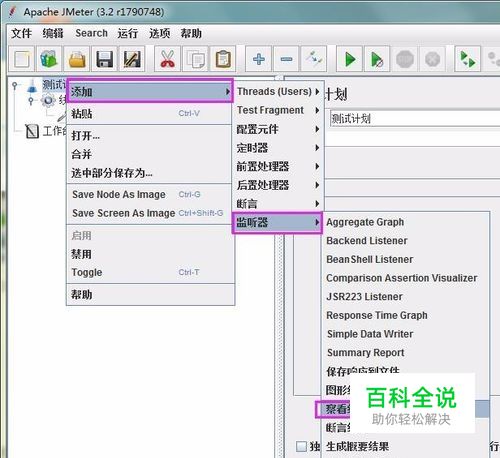Click the Save As toolbar icon
The width and height of the screenshot is (500, 458).
tap(132, 59)
